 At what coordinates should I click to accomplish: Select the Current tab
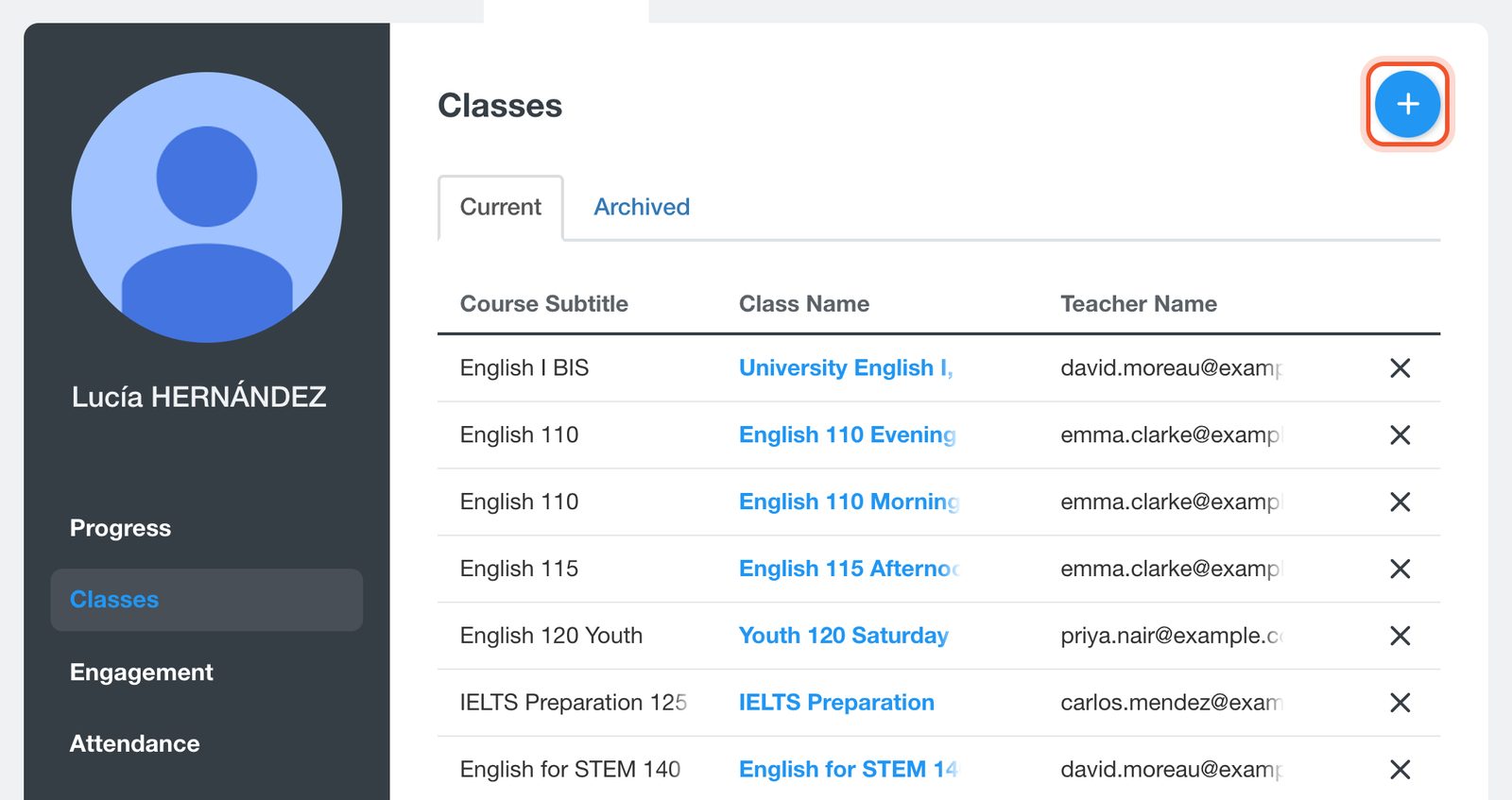pyautogui.click(x=501, y=207)
